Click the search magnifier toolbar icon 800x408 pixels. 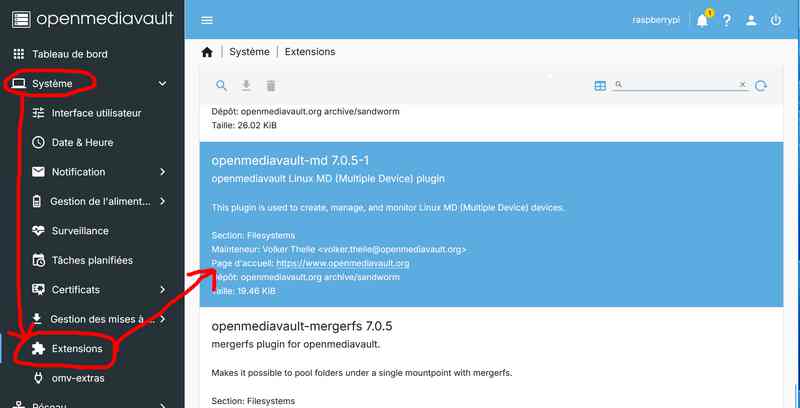221,86
